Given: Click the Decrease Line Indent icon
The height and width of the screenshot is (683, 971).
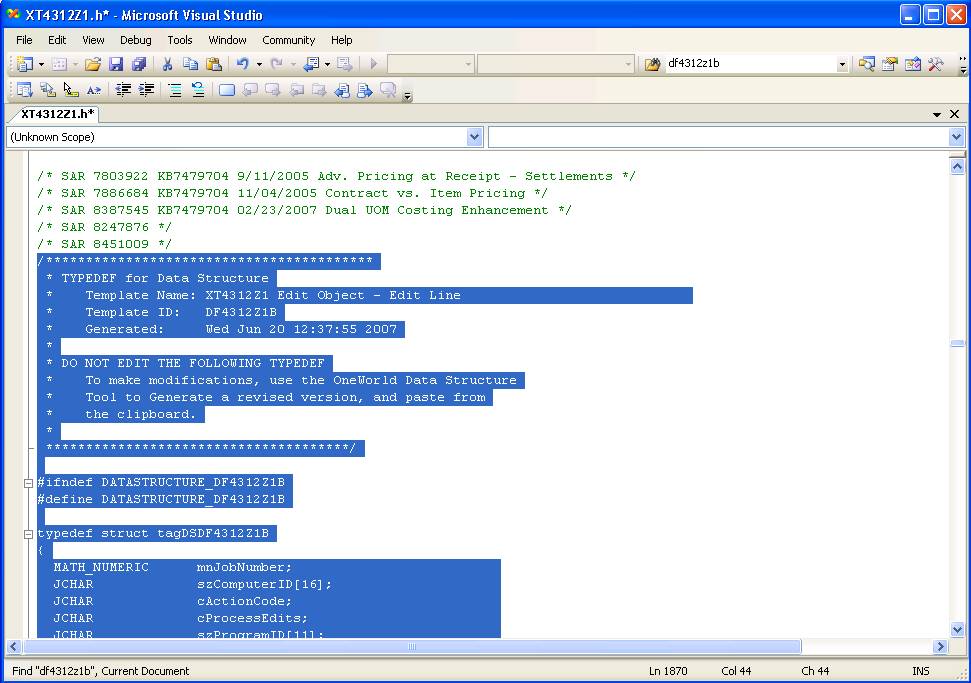Looking at the screenshot, I should click(123, 90).
